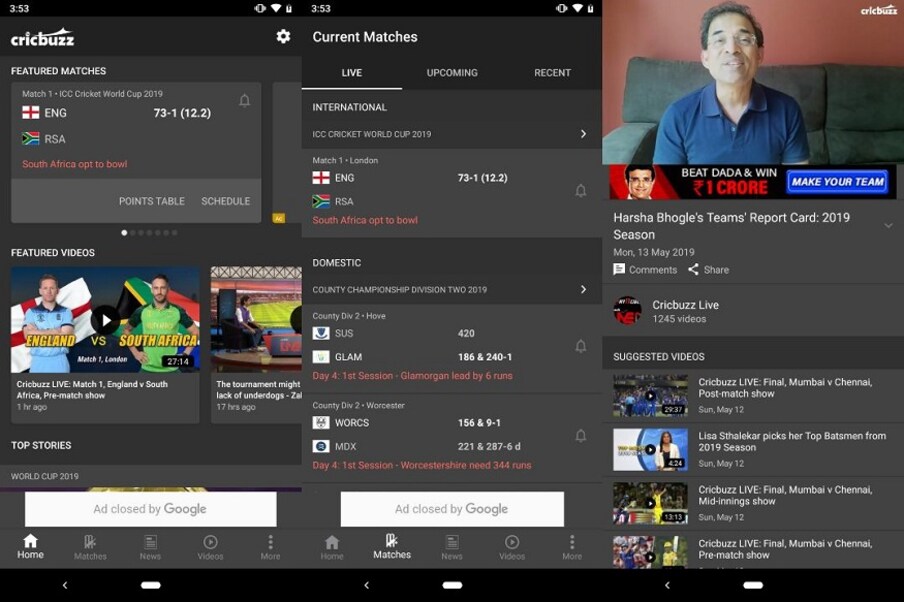Switch to the RECENT tab
Screen dimensions: 904x602
[552, 73]
